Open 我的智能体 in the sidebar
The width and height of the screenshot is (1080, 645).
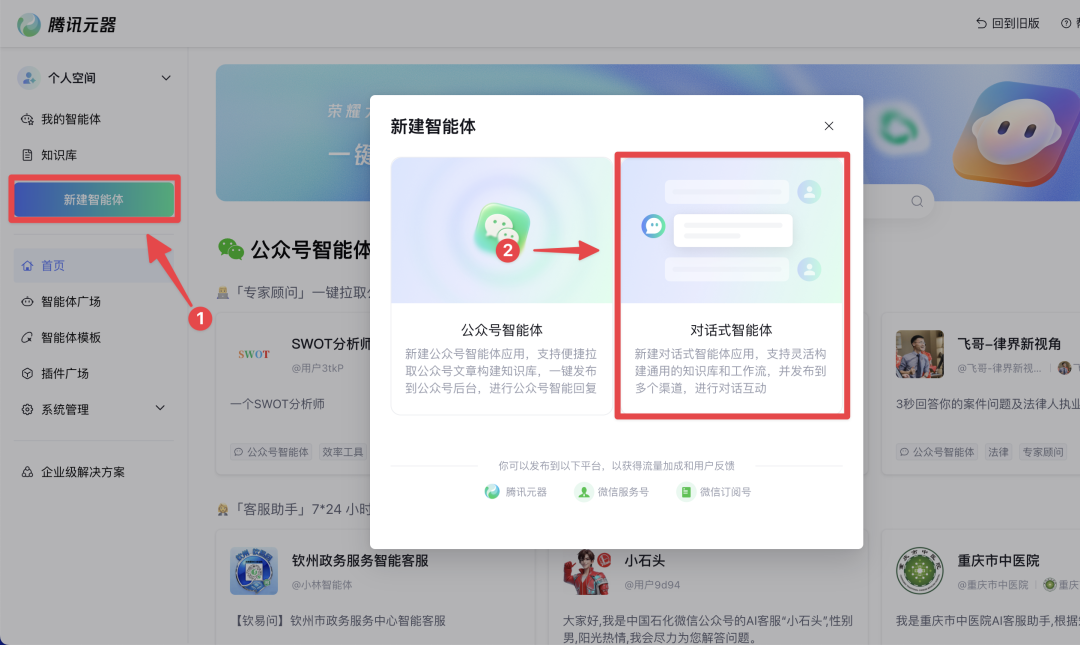point(70,119)
